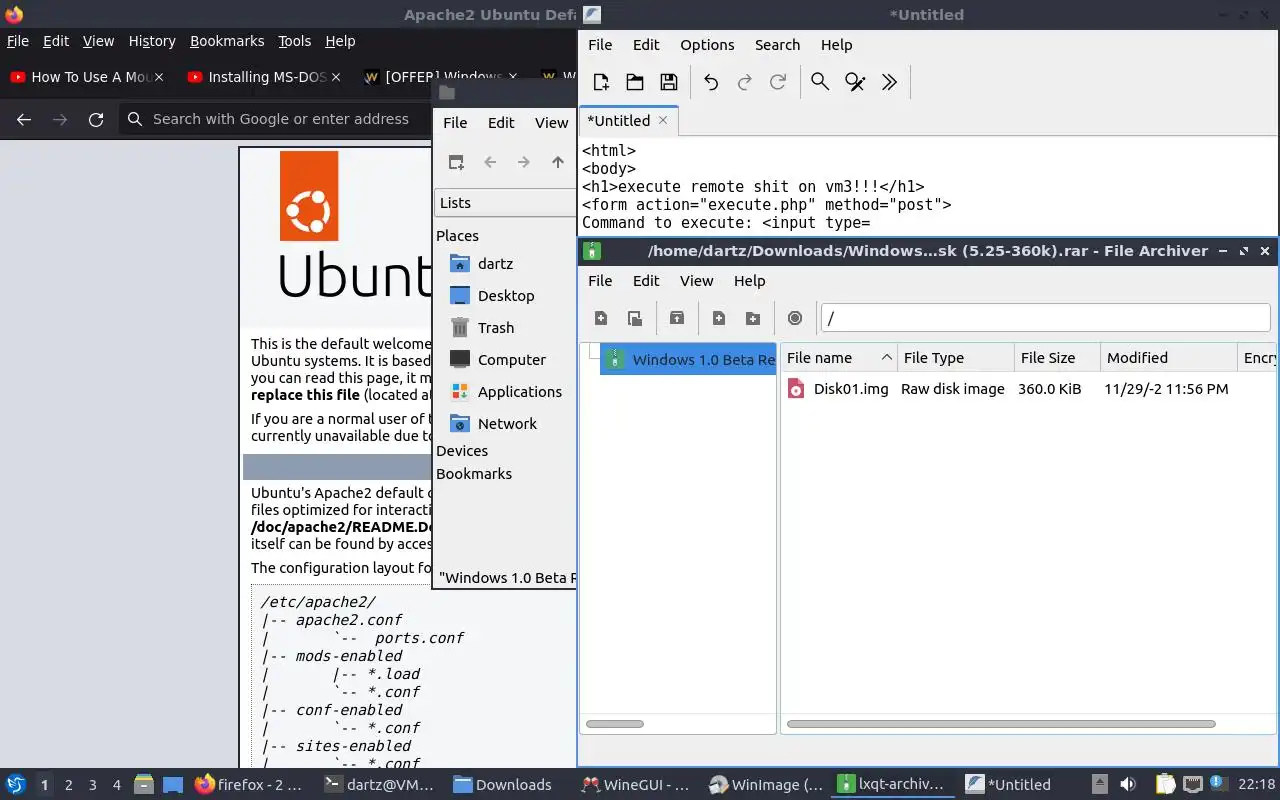This screenshot has width=1280, height=800.
Task: Open Lists dropdown in file manager sidebar
Action: click(x=505, y=202)
